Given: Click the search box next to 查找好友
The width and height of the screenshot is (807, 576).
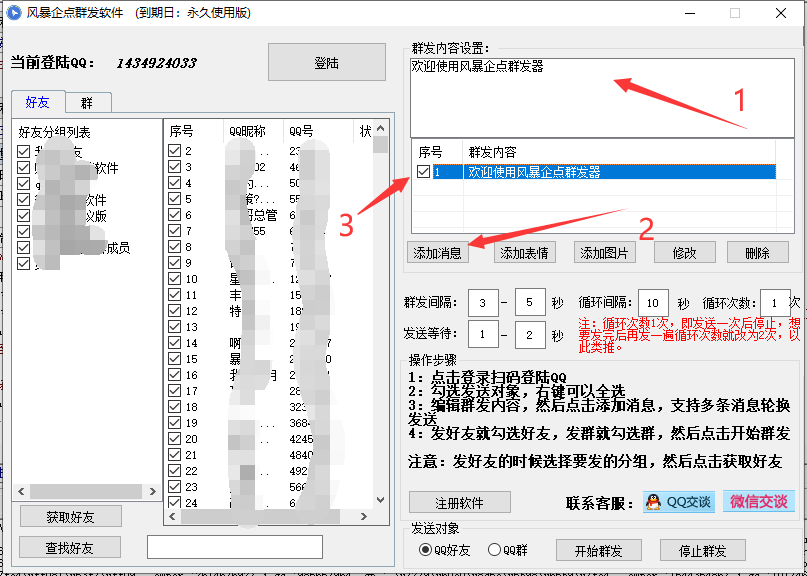Looking at the screenshot, I should click(235, 547).
